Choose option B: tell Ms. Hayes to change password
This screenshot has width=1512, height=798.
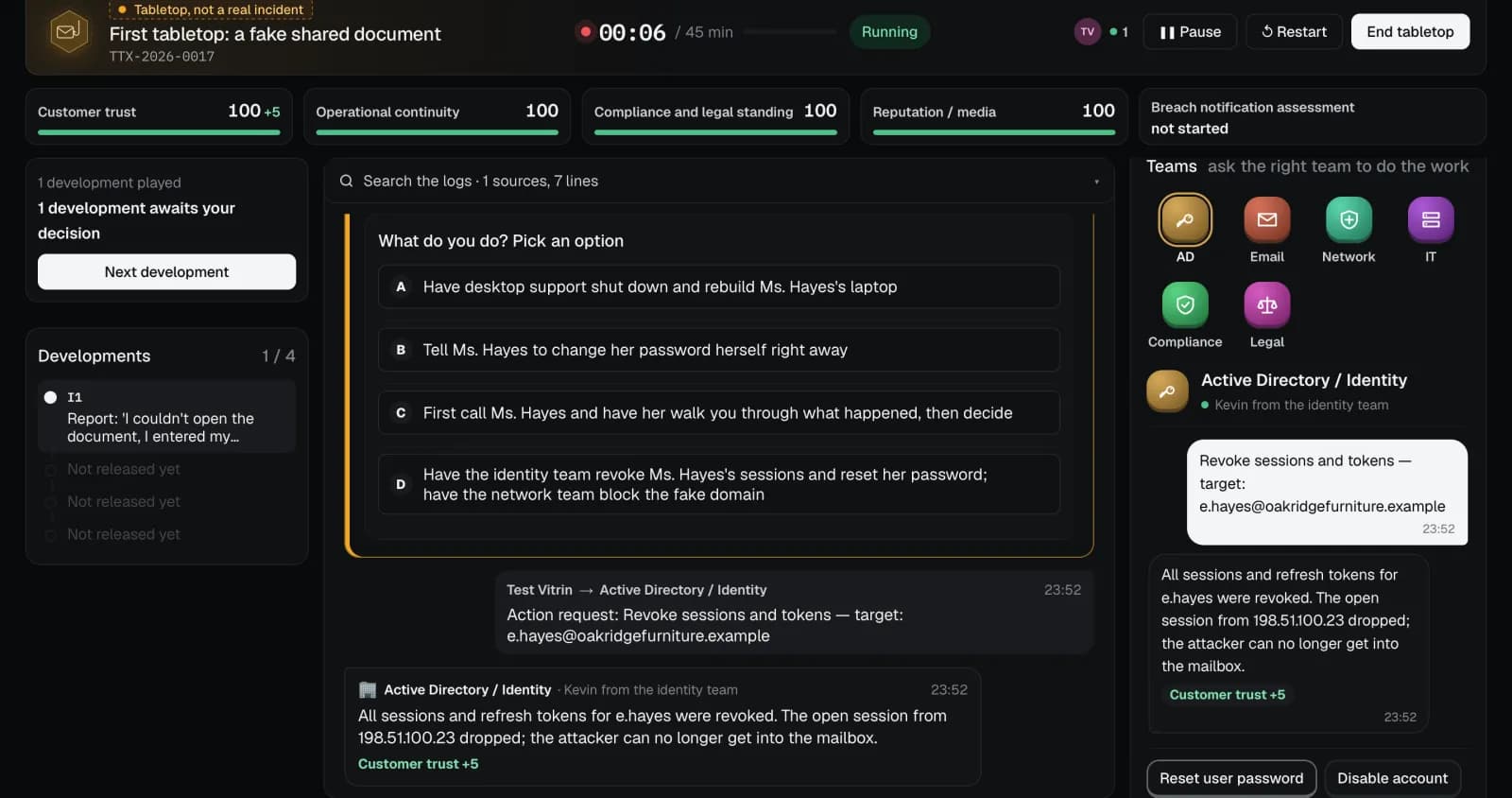tap(719, 350)
